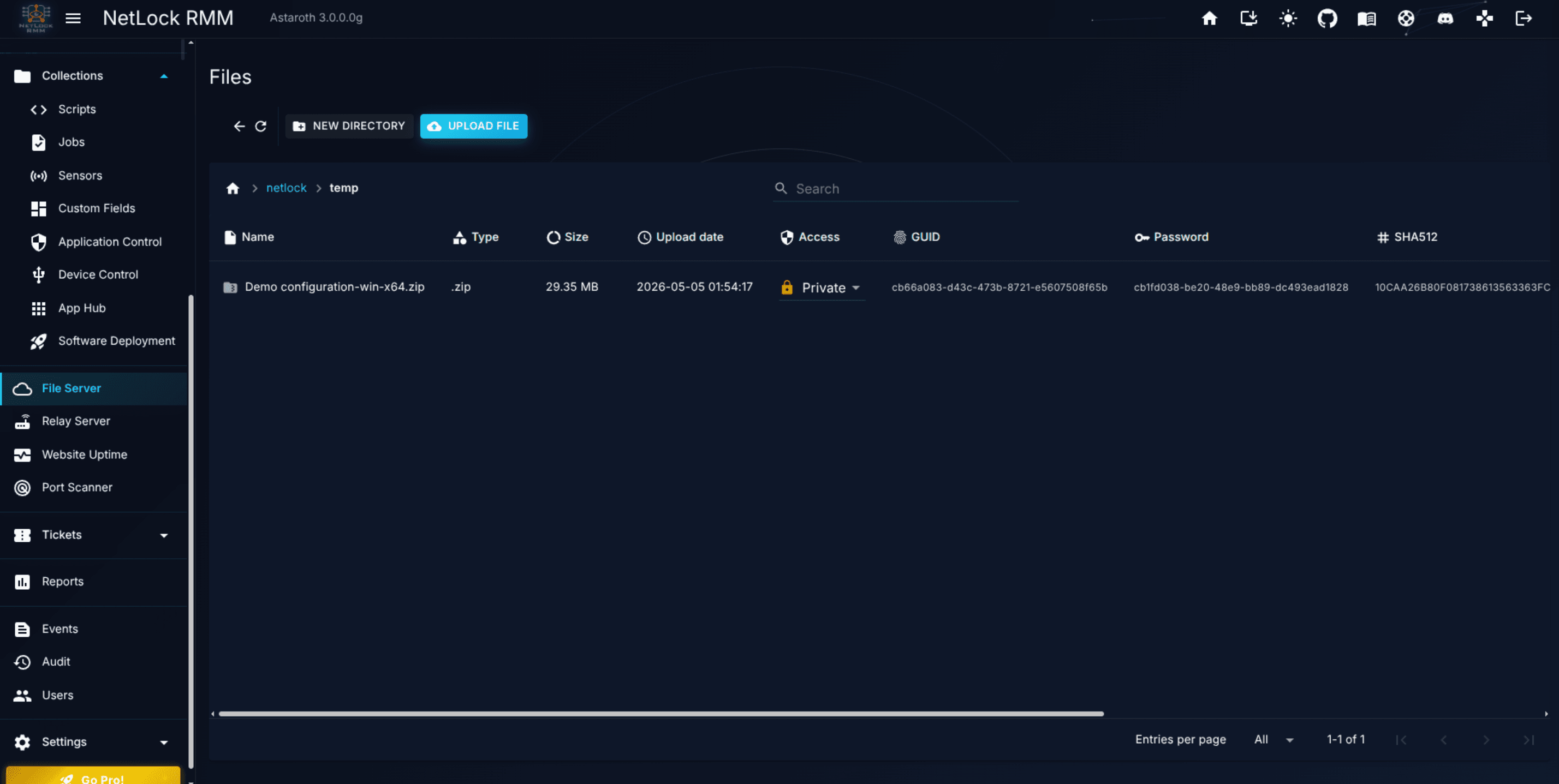This screenshot has height=784, width=1559.
Task: Select File Server in the sidebar
Action: click(94, 388)
